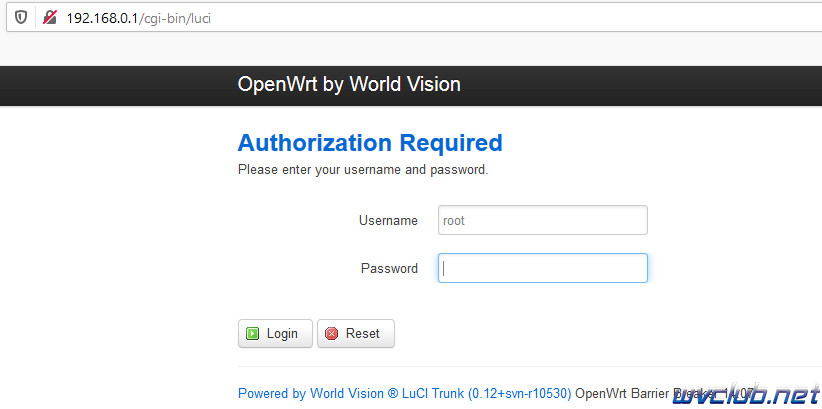
Task: Select the 'Please enter your username and password.' text
Action: 363,170
